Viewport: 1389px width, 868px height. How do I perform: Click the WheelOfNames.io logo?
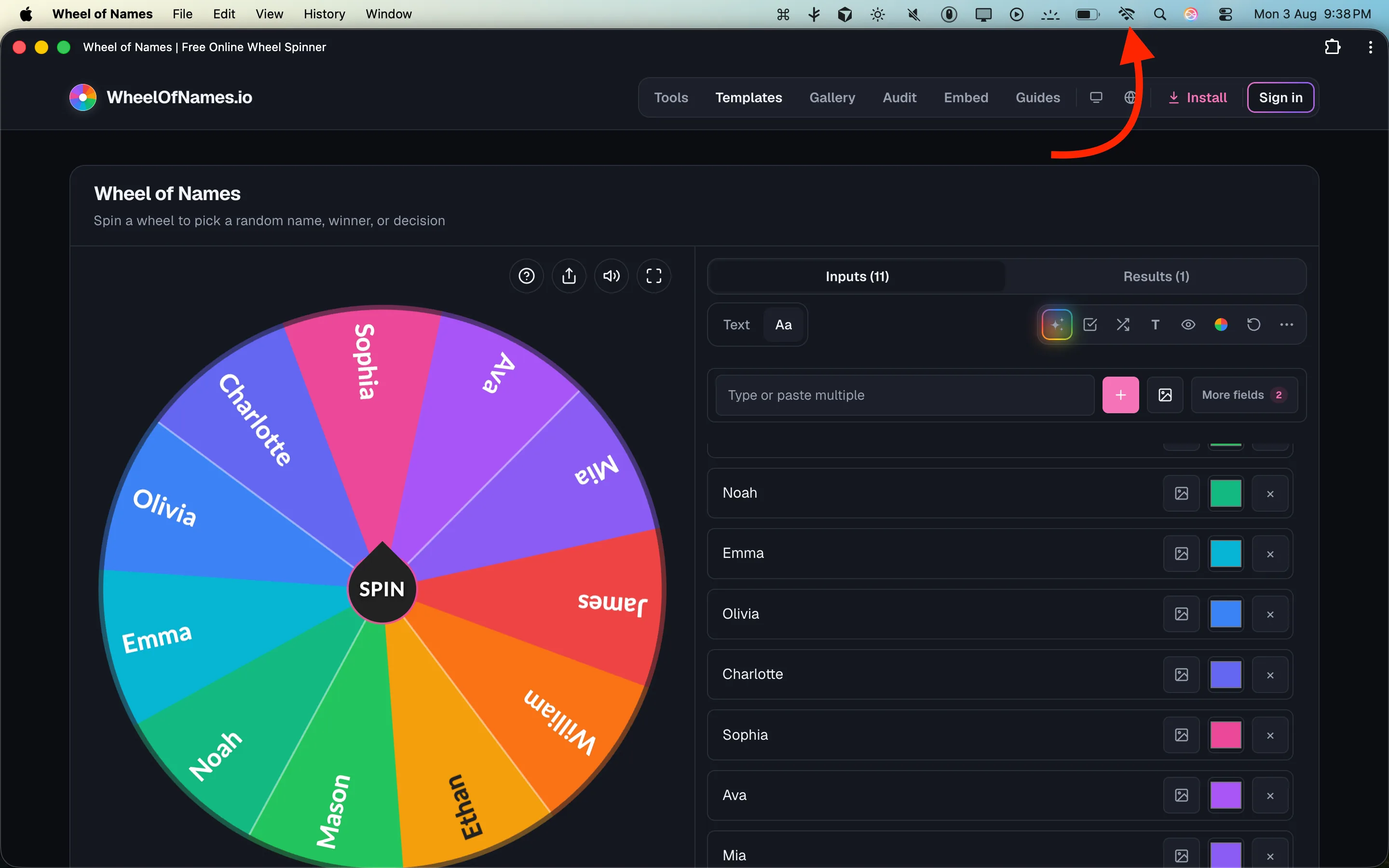(x=161, y=97)
